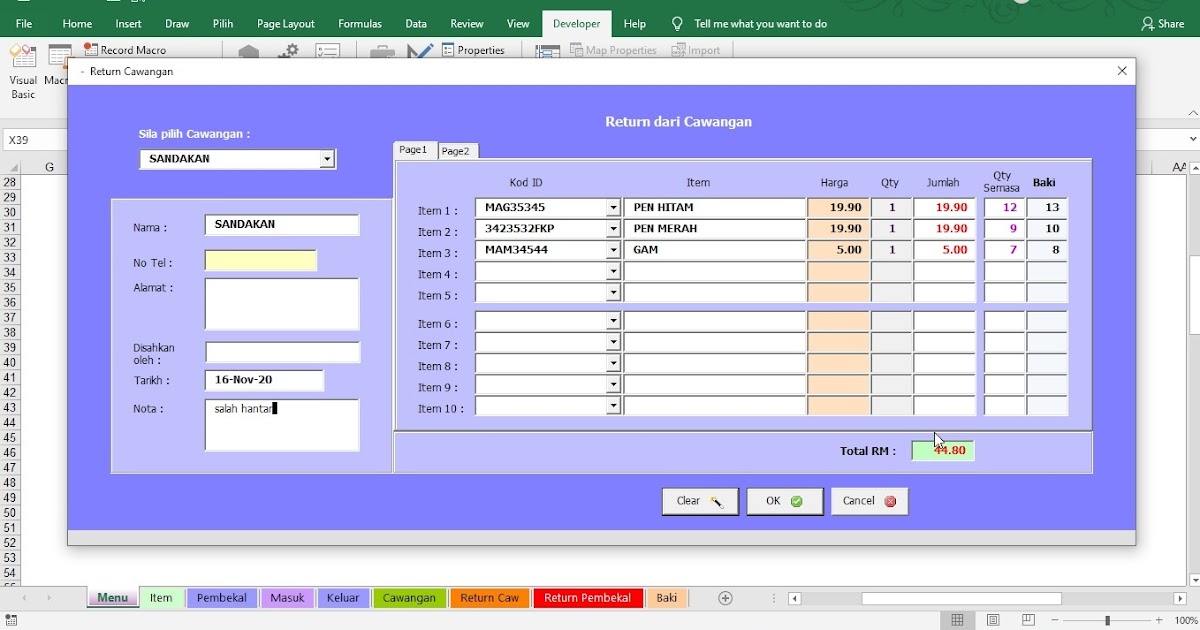Switch to Normal view in status bar

click(x=957, y=621)
